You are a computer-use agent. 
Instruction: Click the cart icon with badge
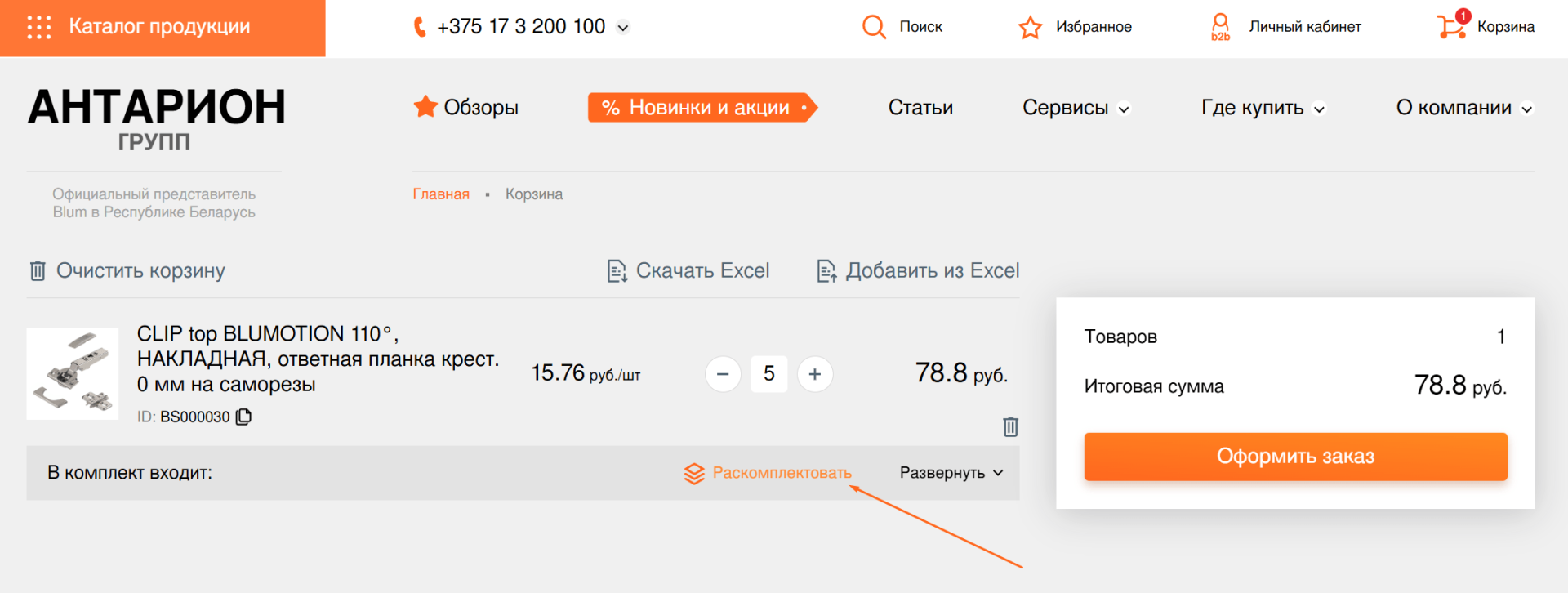click(1453, 25)
